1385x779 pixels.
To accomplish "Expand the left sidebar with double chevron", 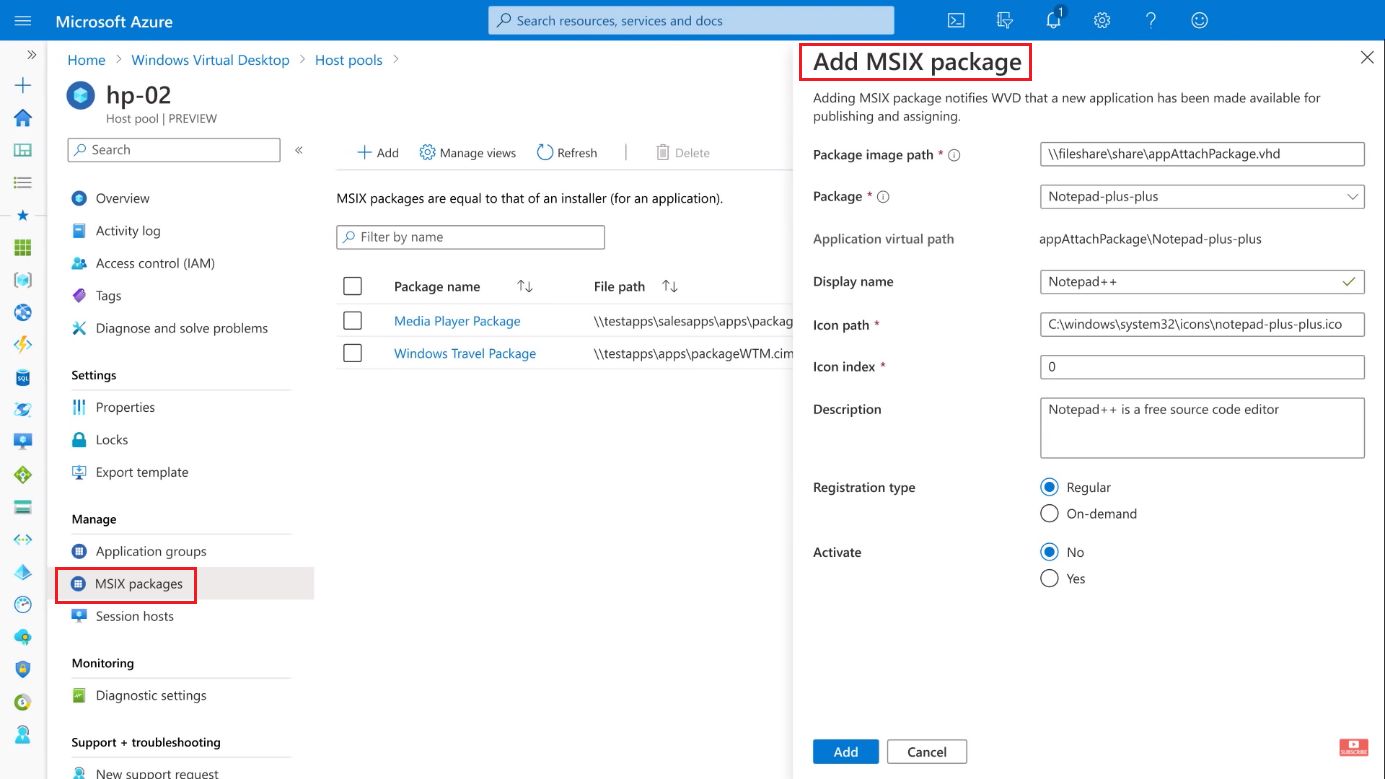I will pyautogui.click(x=32, y=55).
